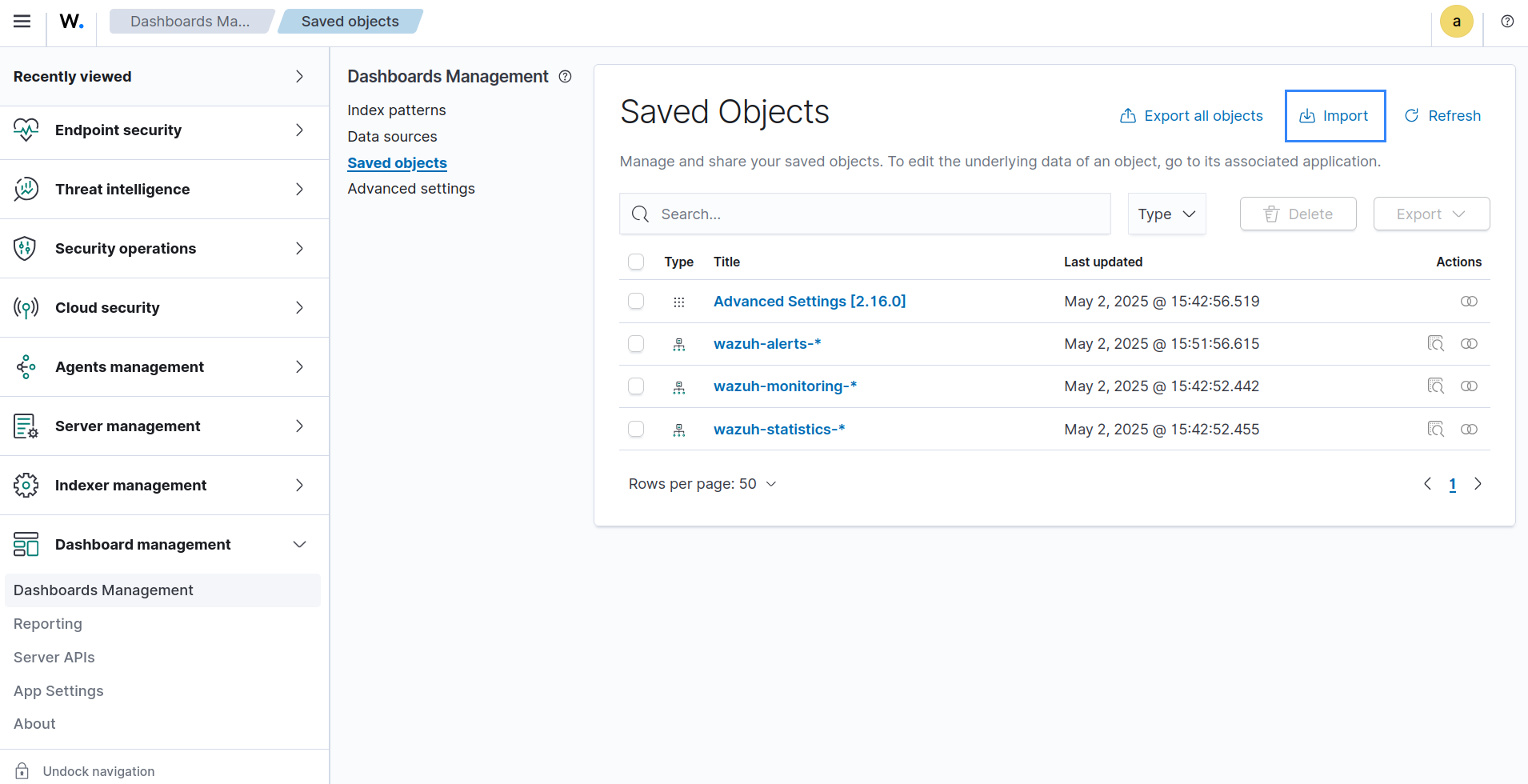Select About in the sidebar

pyautogui.click(x=34, y=724)
